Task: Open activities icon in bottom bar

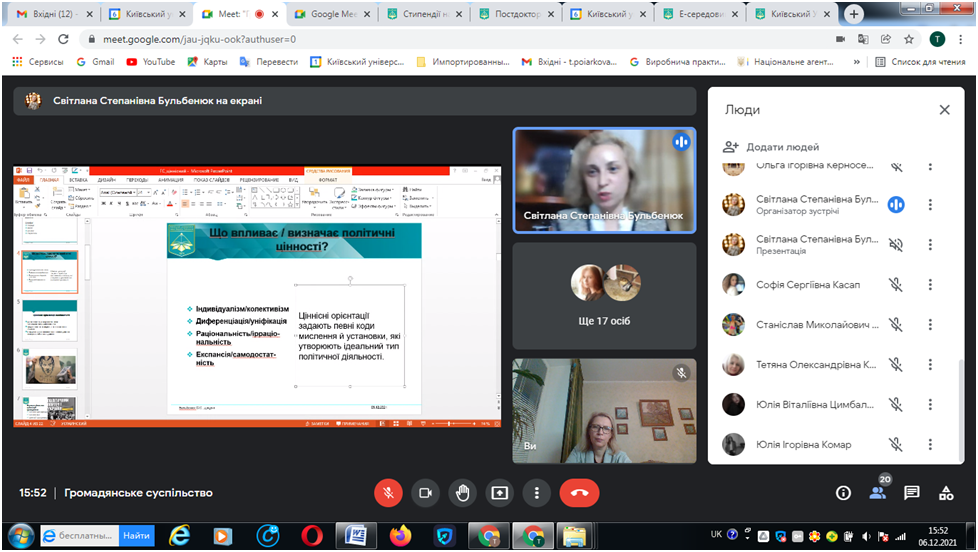Action: coord(946,493)
